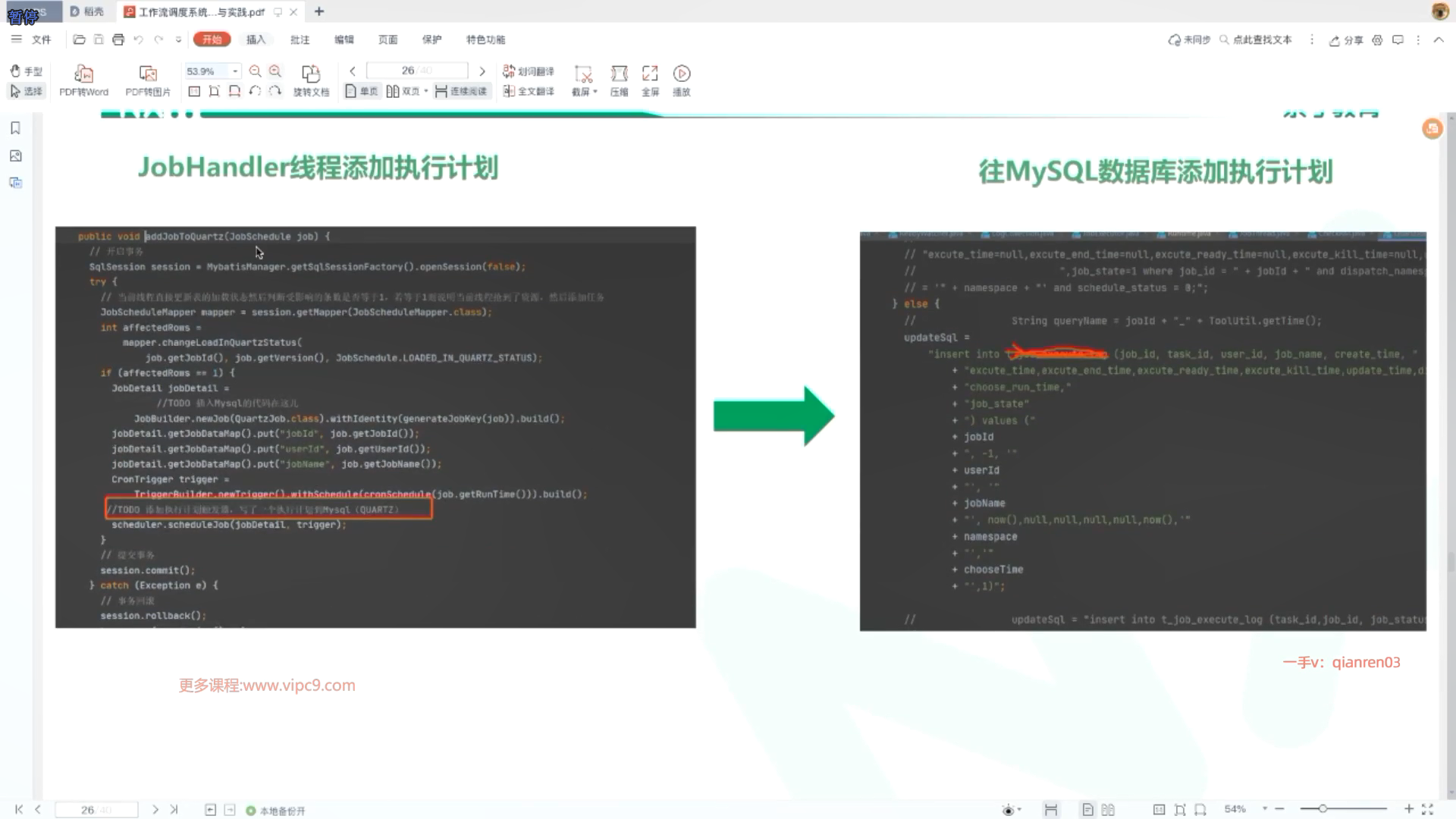Open the 插入 ribbon tab

(x=256, y=39)
